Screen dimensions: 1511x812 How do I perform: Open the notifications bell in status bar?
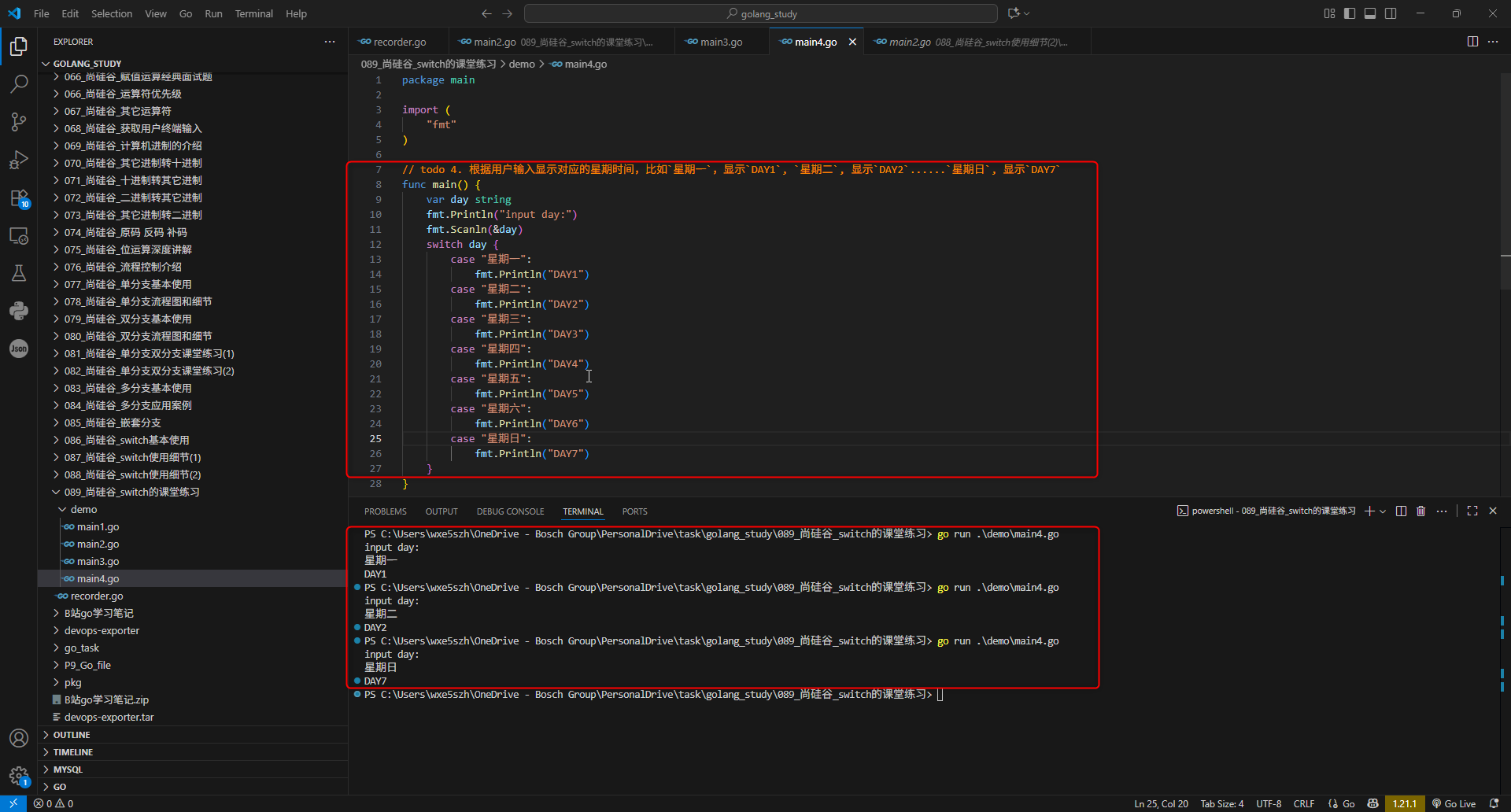point(1494,803)
